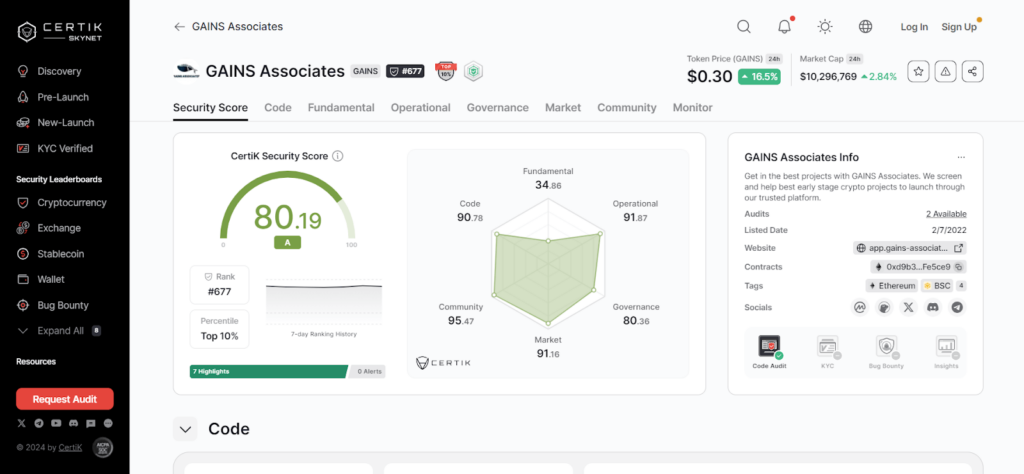1024x474 pixels.
Task: Open CoinGecko social icon
Action: [884, 308]
